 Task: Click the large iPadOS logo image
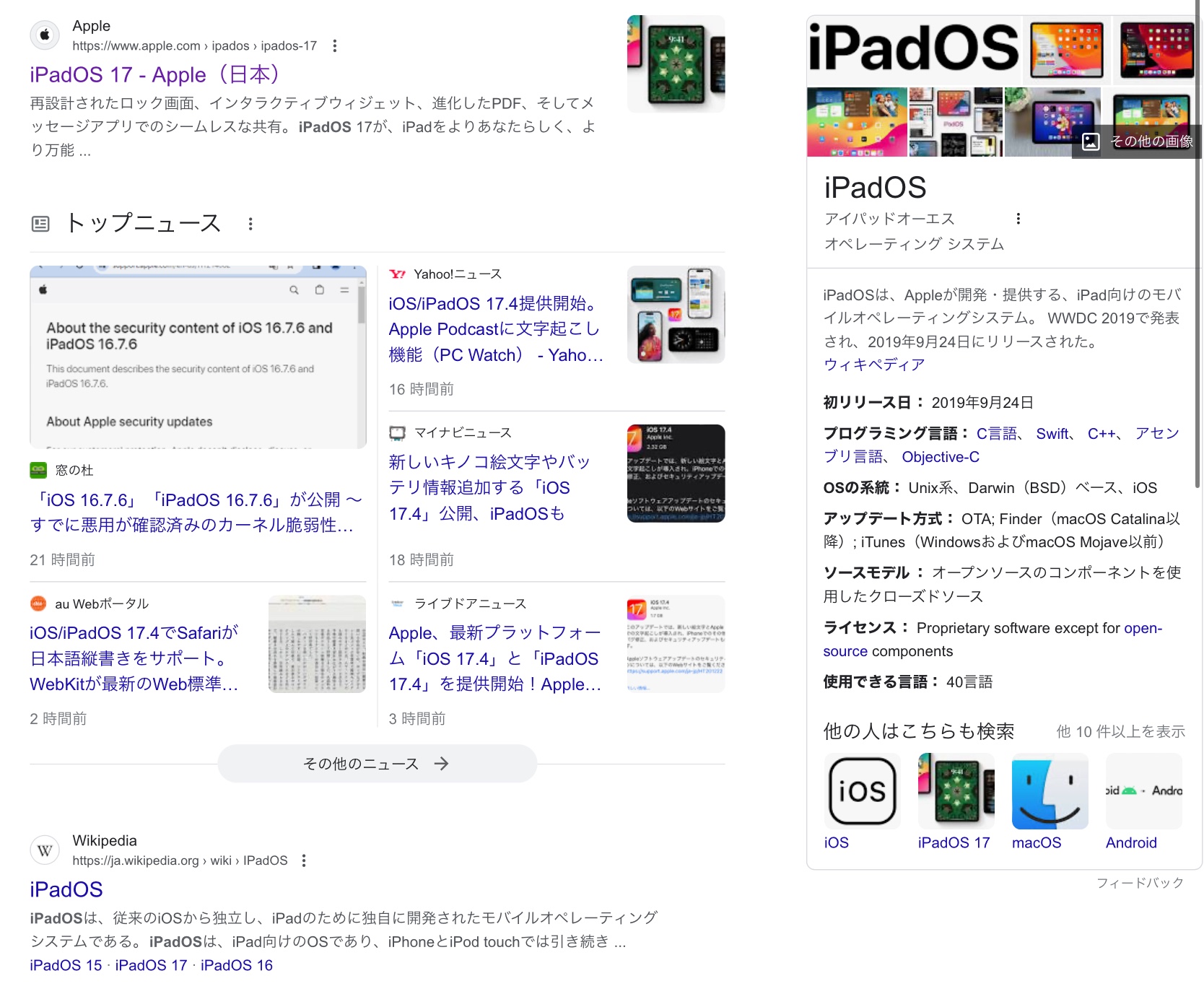[x=915, y=49]
